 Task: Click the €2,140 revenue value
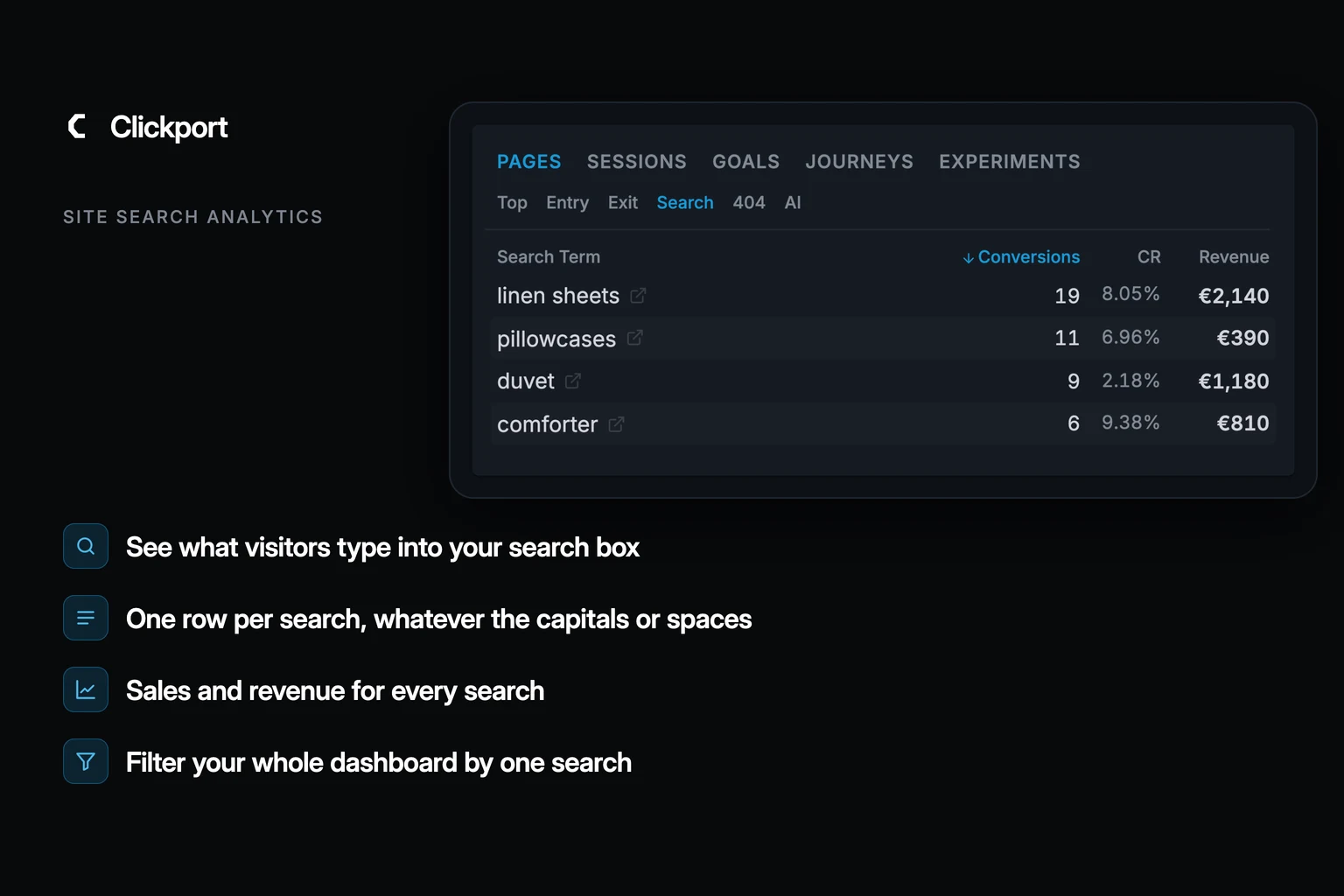pyautogui.click(x=1234, y=296)
